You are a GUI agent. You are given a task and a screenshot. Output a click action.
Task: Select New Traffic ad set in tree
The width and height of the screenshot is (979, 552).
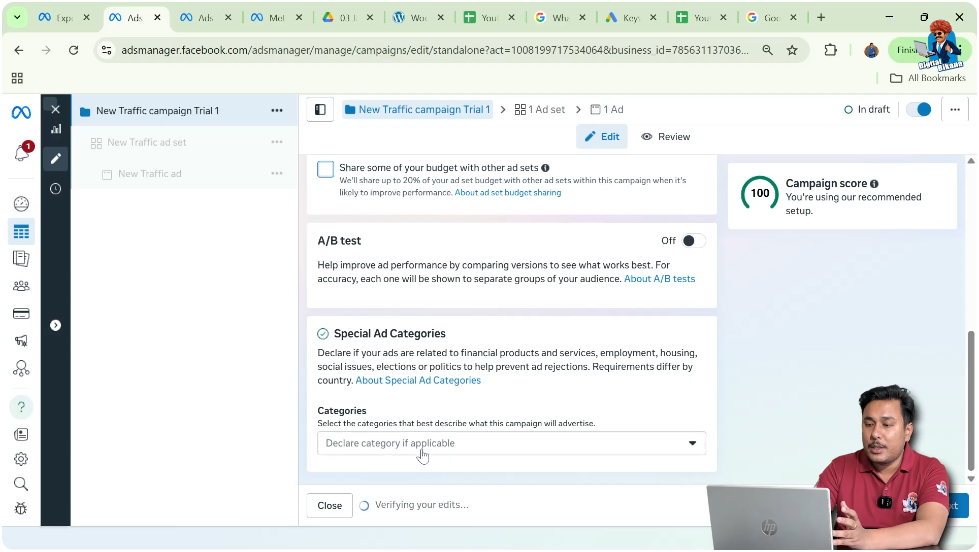point(147,142)
